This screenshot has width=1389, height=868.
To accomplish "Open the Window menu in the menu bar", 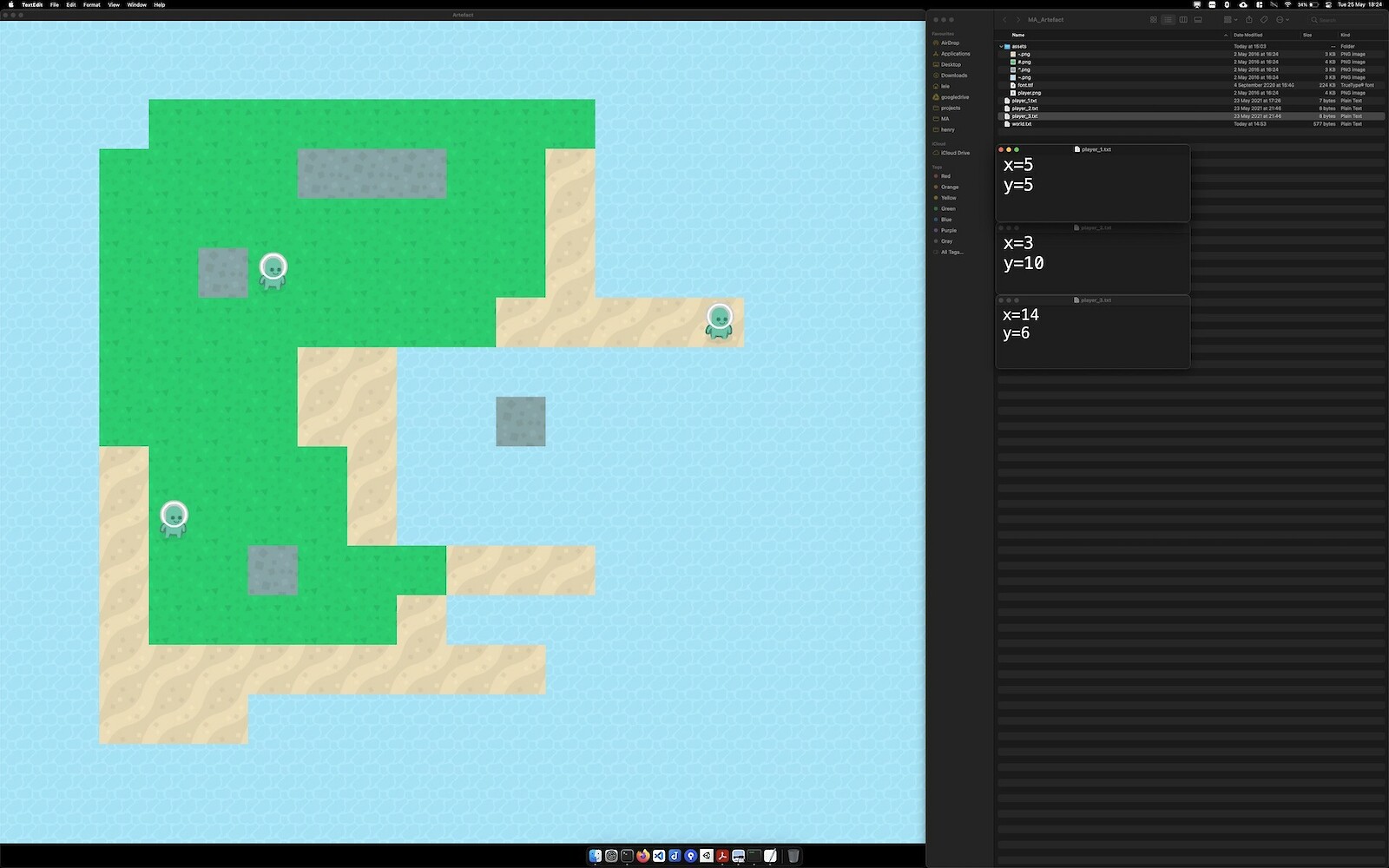I will tap(135, 4).
